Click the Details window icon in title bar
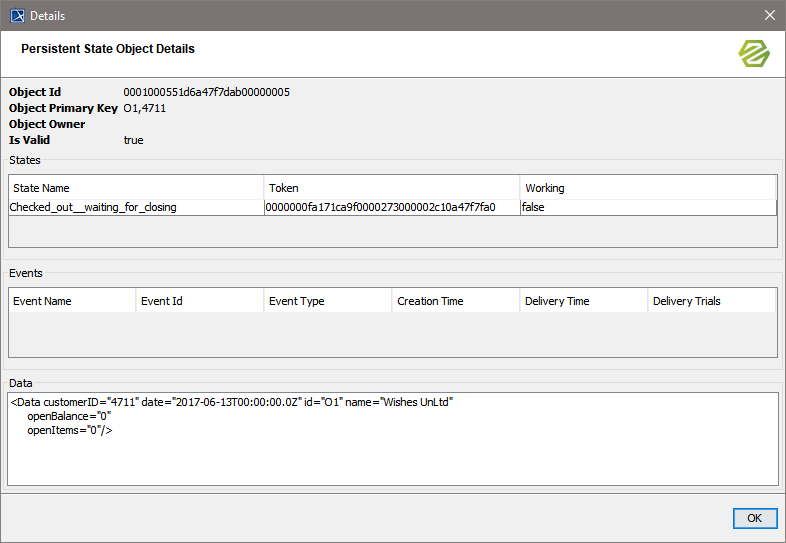786x543 pixels. pos(17,15)
